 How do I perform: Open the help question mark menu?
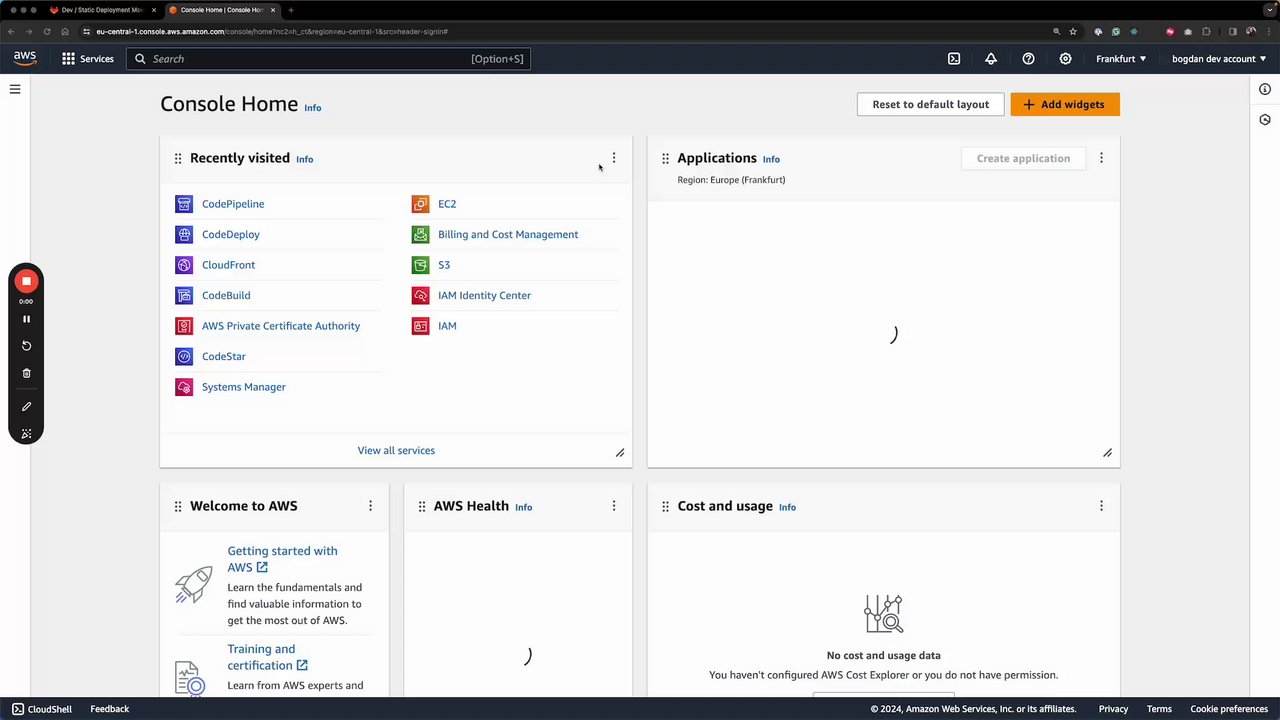(1028, 59)
